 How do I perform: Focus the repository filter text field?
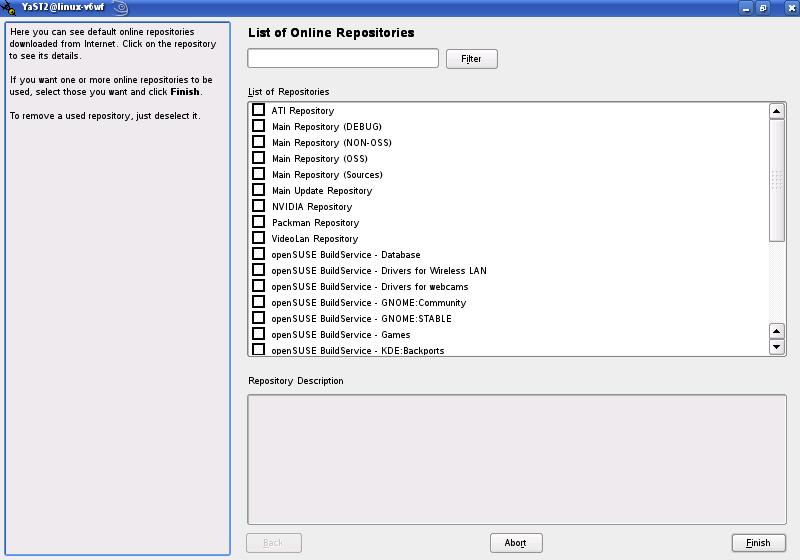click(343, 58)
